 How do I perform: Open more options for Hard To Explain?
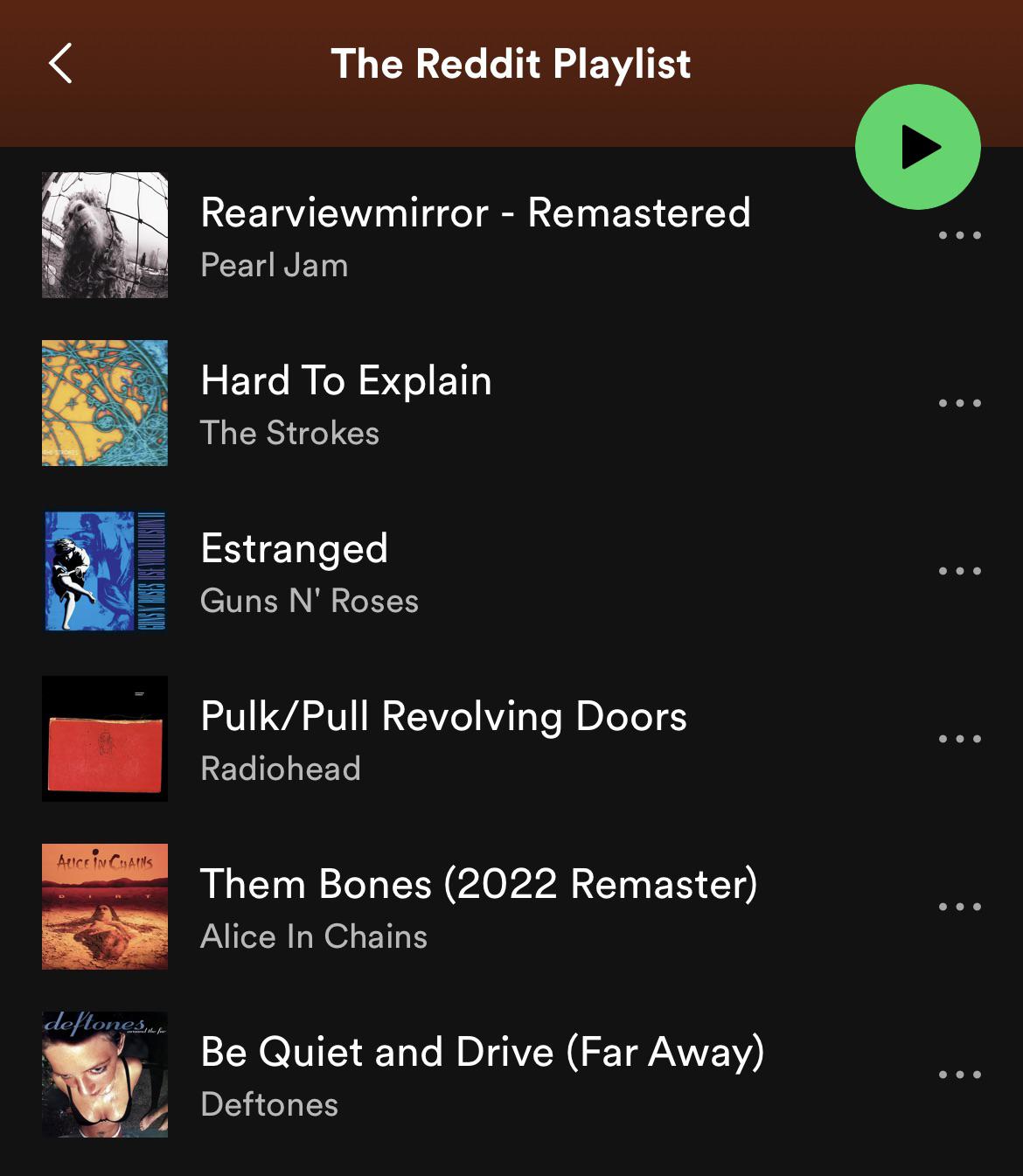point(959,403)
